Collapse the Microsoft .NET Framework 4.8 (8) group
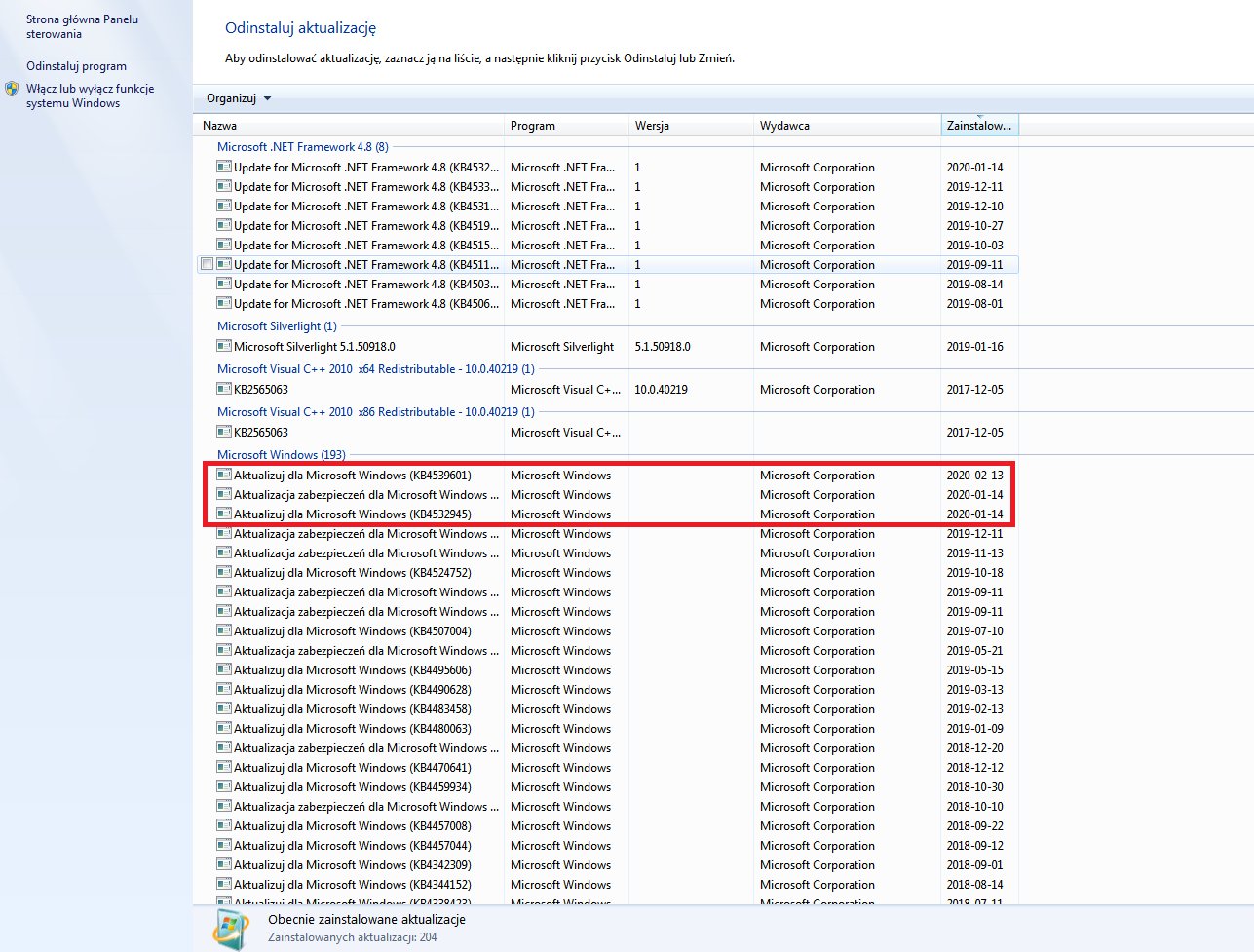This screenshot has height=952, width=1254. click(303, 147)
